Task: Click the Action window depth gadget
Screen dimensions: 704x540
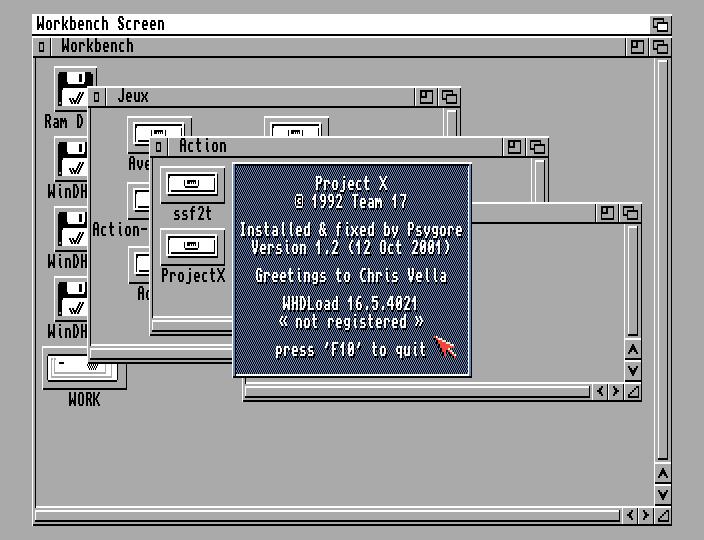Action: (x=537, y=147)
